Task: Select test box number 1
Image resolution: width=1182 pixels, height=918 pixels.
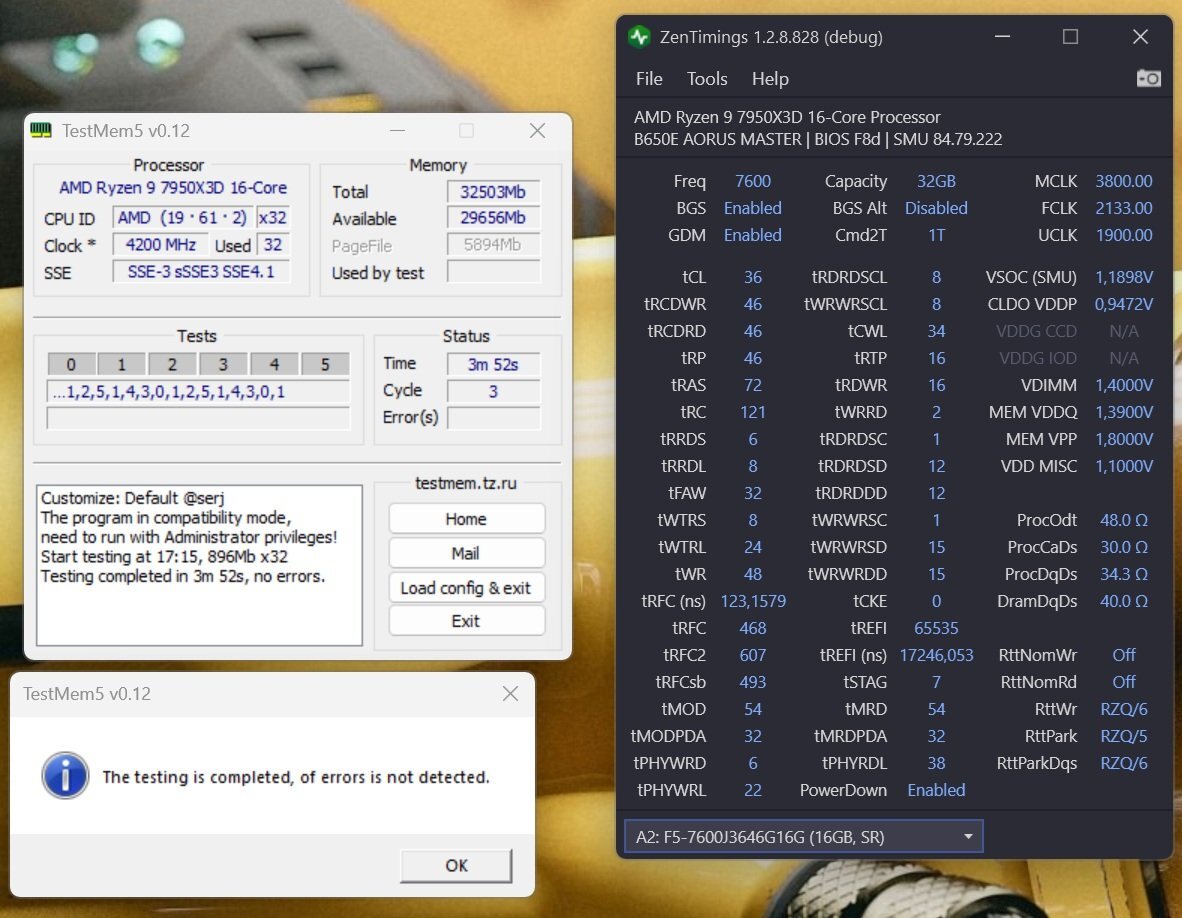Action: (122, 364)
